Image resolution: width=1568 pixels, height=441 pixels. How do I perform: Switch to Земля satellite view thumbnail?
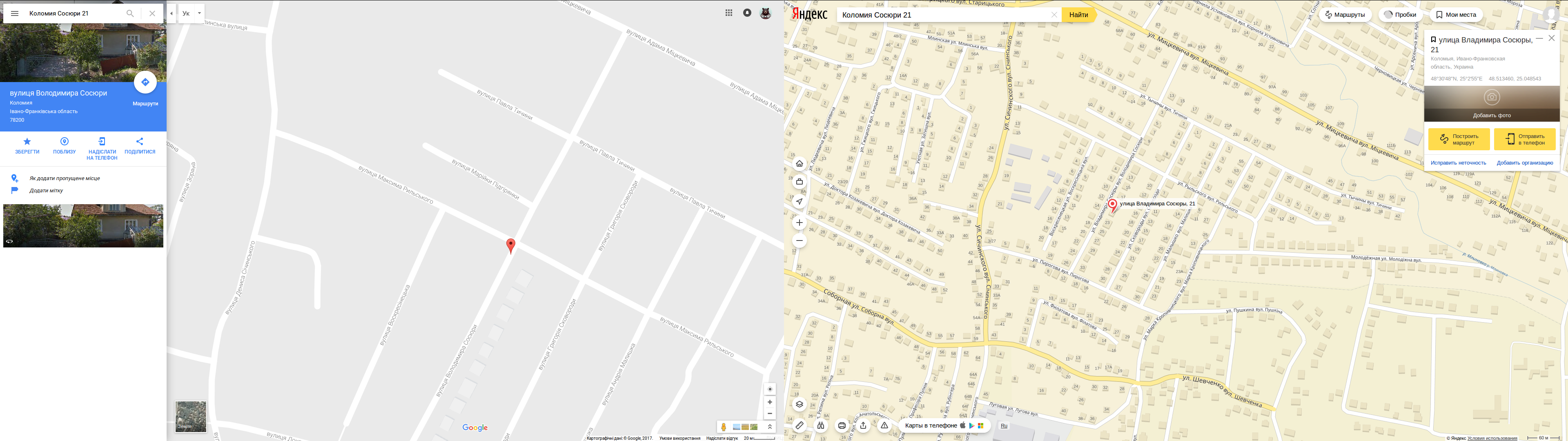(191, 416)
